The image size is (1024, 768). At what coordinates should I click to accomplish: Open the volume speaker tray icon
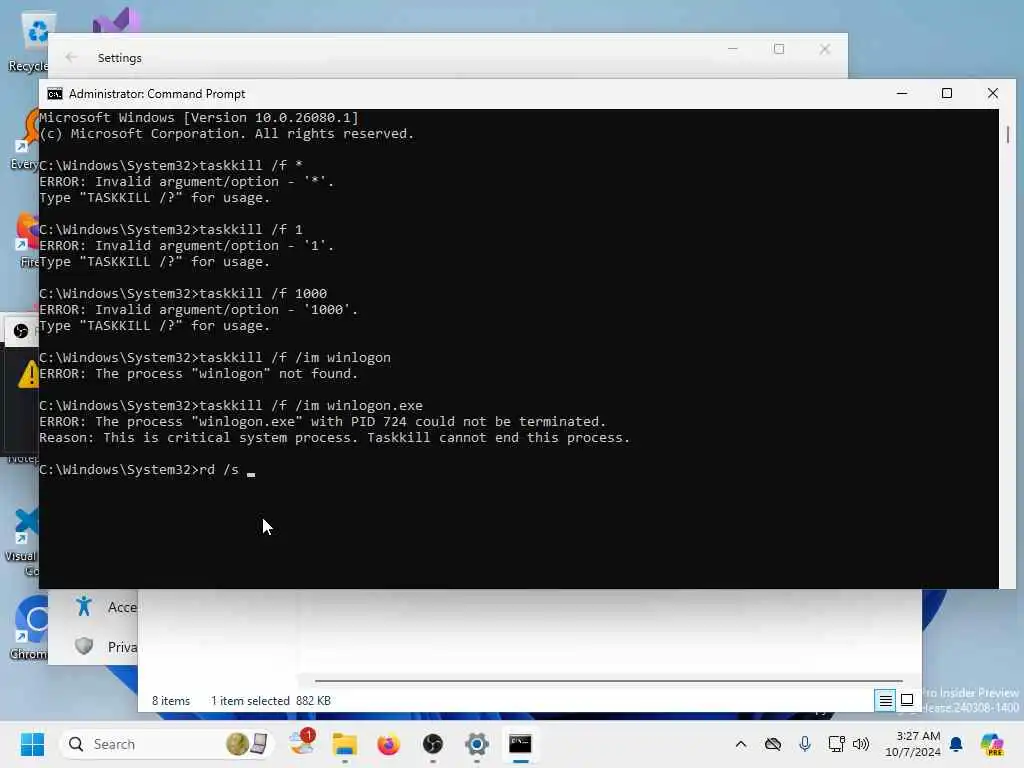tap(861, 744)
